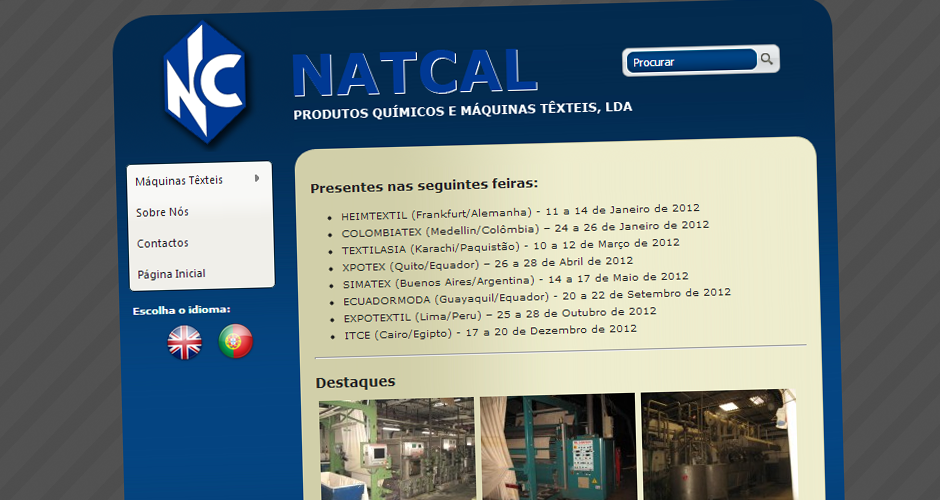
Task: Click the SIMATEX (Buenos Aires/Argentina) entry
Action: pos(516,280)
